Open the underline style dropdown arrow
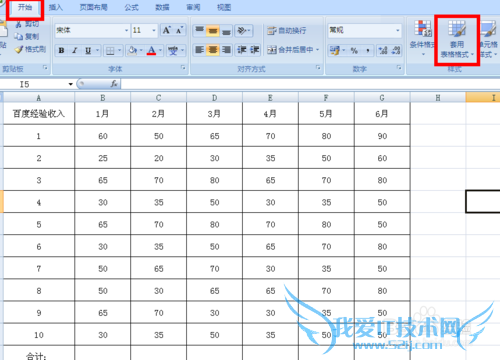The width and height of the screenshot is (500, 360). (98, 50)
